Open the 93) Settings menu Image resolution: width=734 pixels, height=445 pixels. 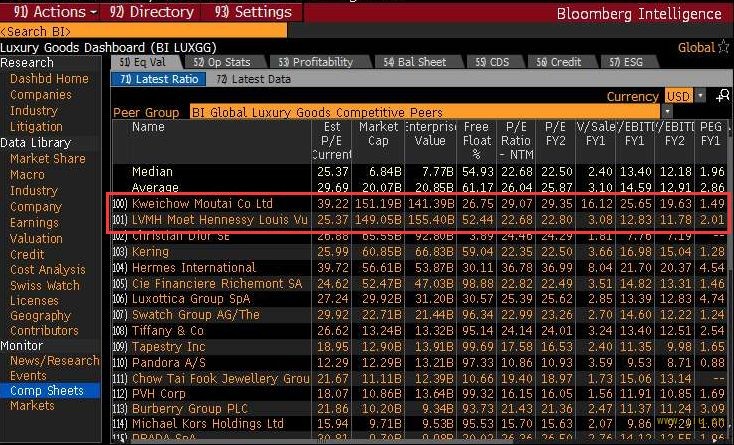pyautogui.click(x=252, y=12)
